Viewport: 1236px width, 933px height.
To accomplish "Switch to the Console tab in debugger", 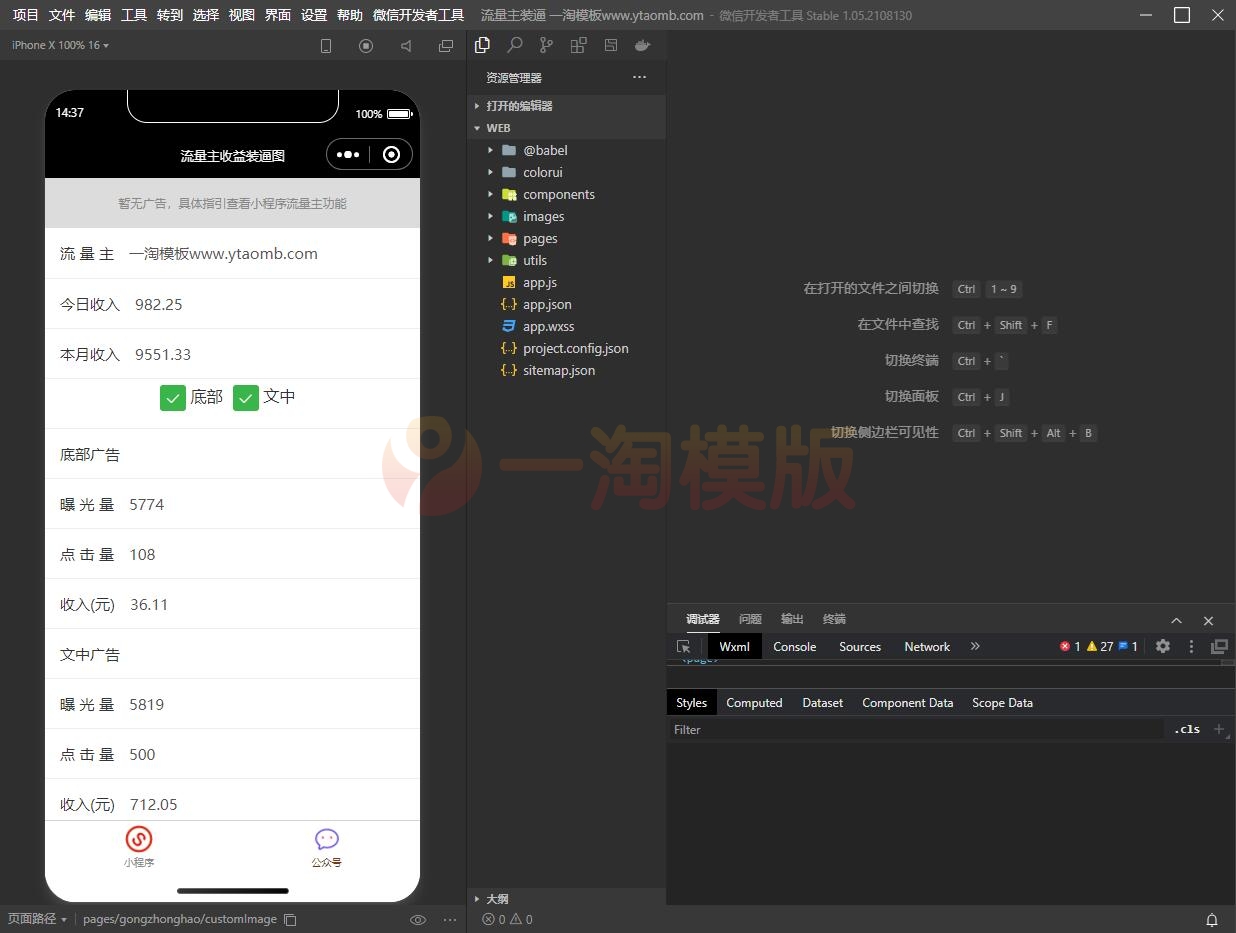I will pos(794,647).
